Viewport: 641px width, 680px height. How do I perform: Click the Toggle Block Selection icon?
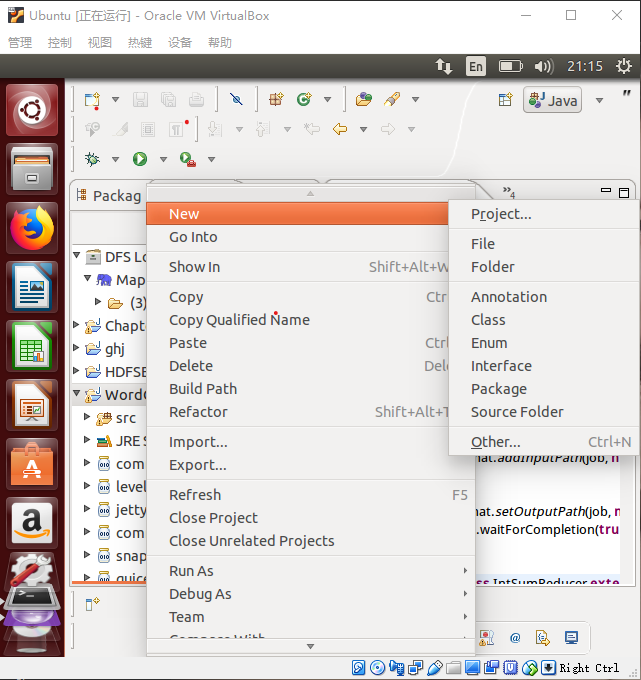(148, 129)
